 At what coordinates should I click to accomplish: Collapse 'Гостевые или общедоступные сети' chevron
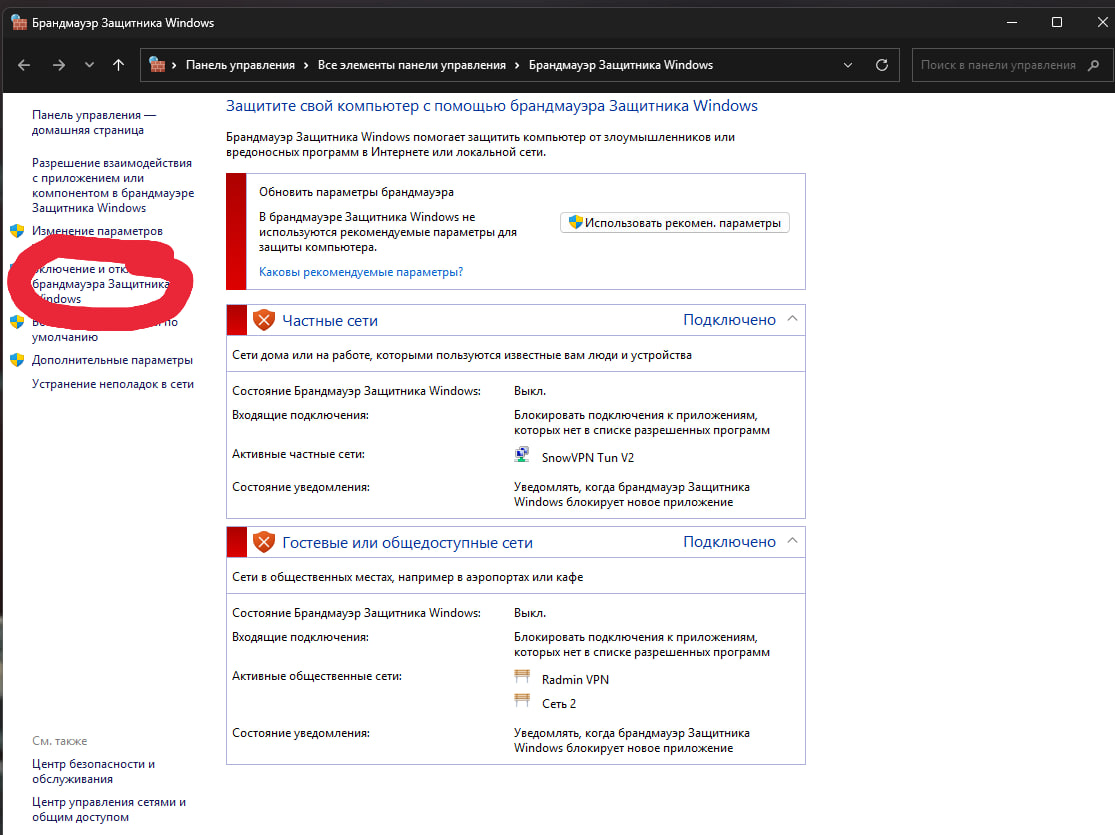tap(792, 541)
